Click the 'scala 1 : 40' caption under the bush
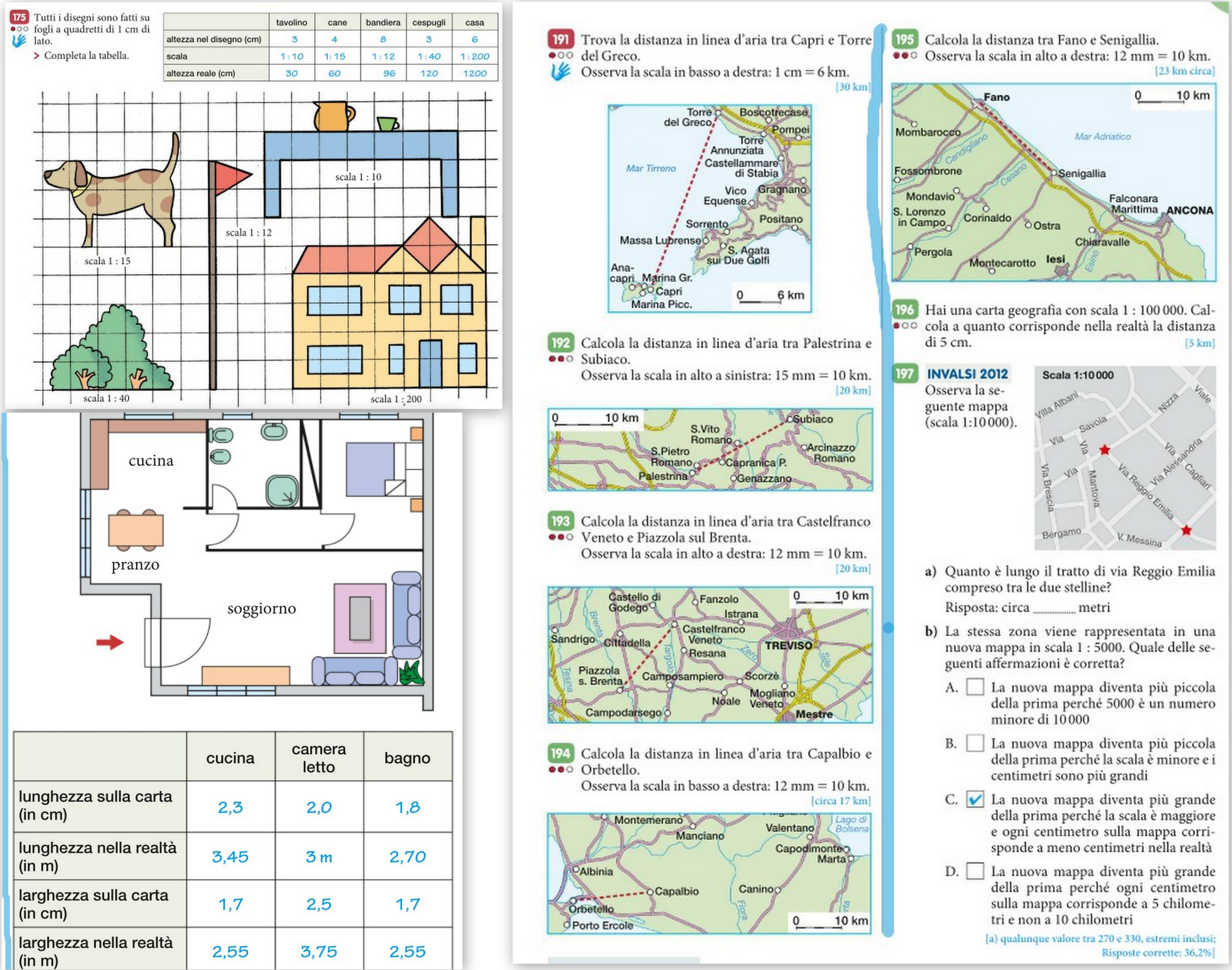 pos(106,398)
